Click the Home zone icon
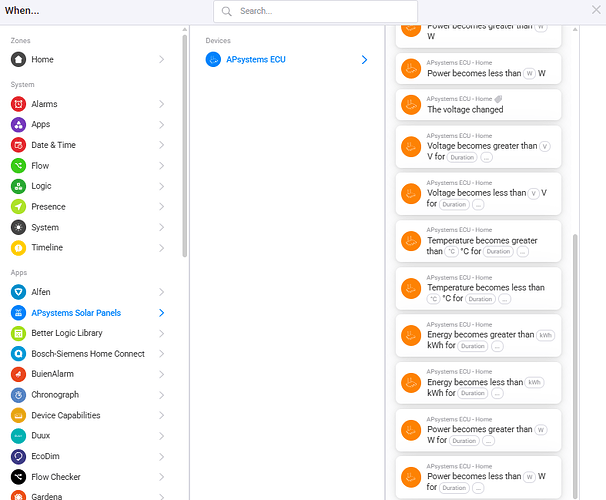606x500 pixels. coord(18,60)
